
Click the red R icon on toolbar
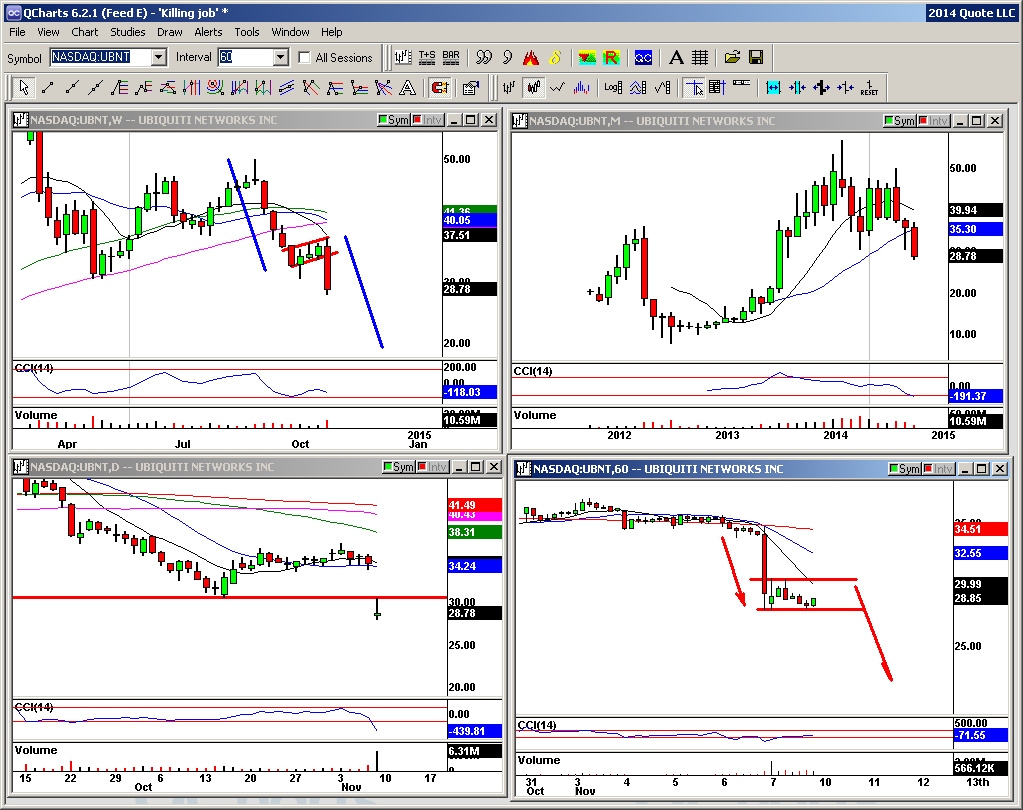click(611, 58)
